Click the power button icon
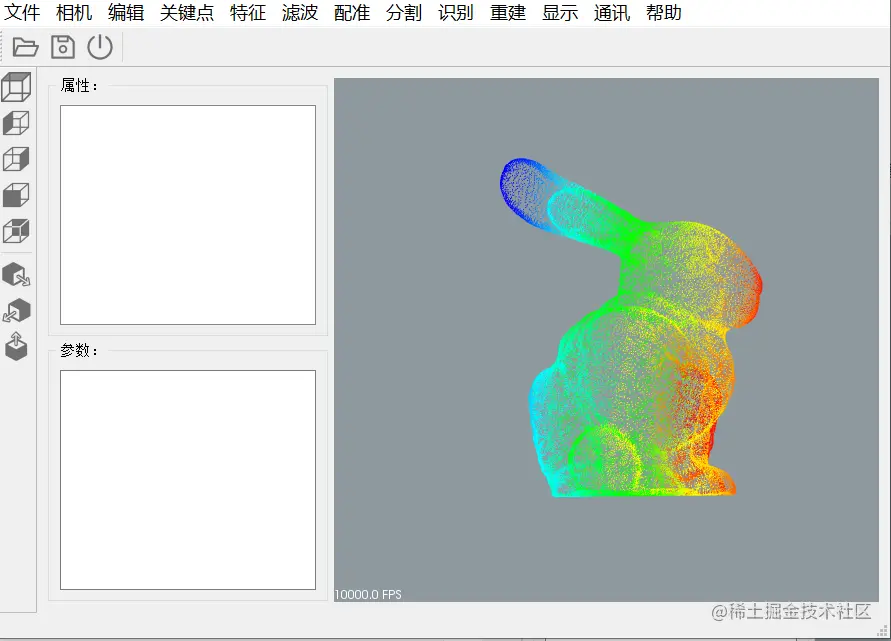The height and width of the screenshot is (641, 891). [100, 47]
